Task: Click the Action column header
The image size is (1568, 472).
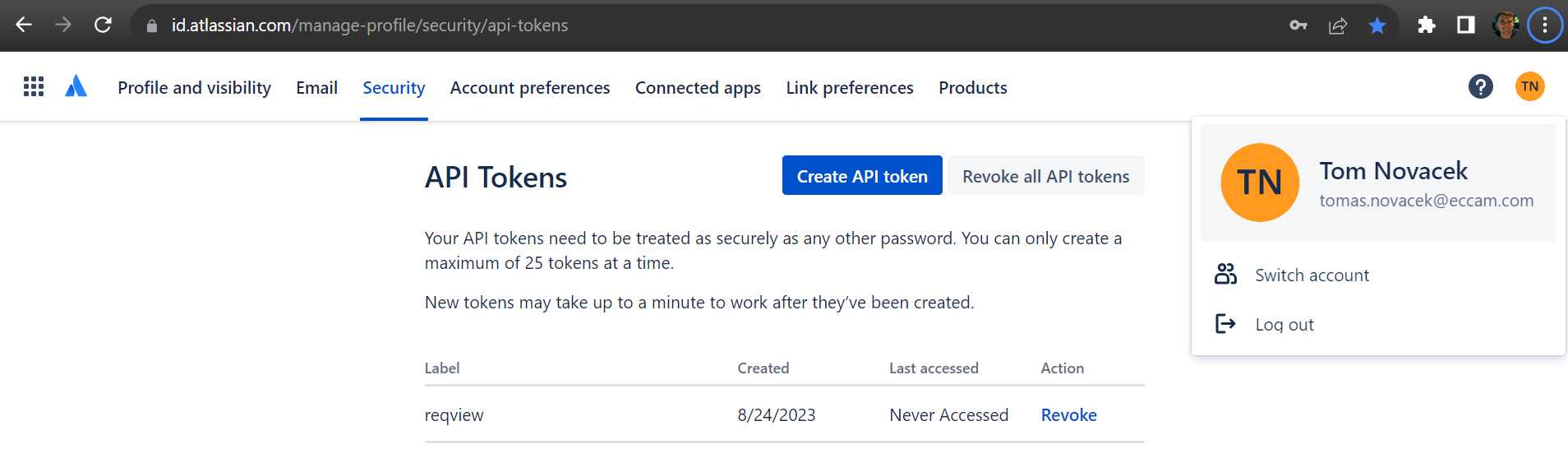Action: tap(1063, 368)
